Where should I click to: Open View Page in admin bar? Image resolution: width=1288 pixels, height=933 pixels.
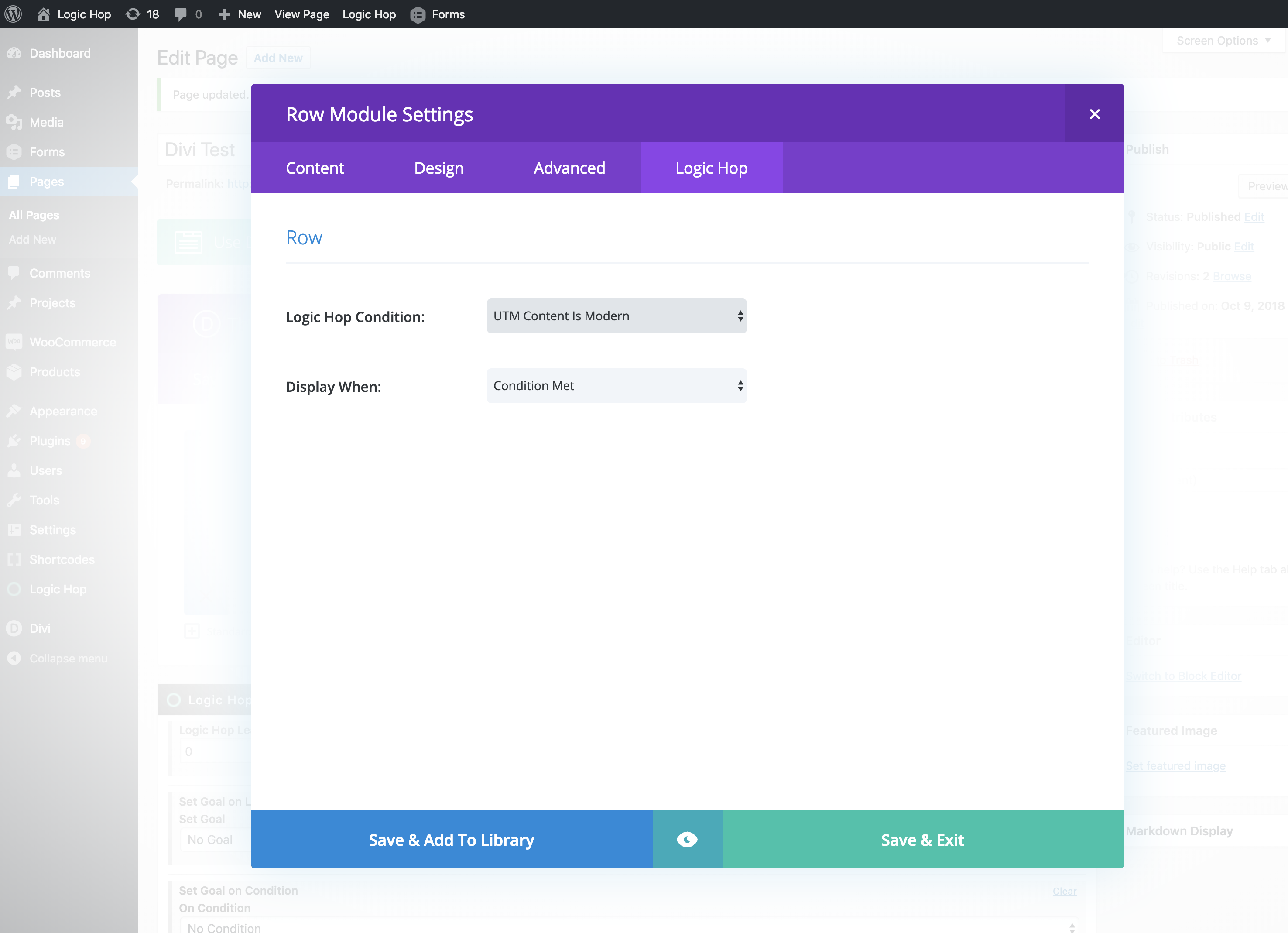coord(301,14)
